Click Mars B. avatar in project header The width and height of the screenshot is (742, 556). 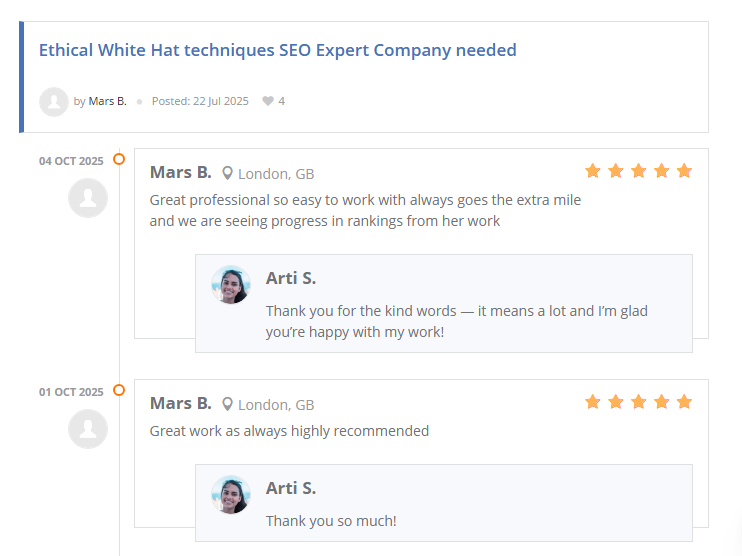click(53, 101)
